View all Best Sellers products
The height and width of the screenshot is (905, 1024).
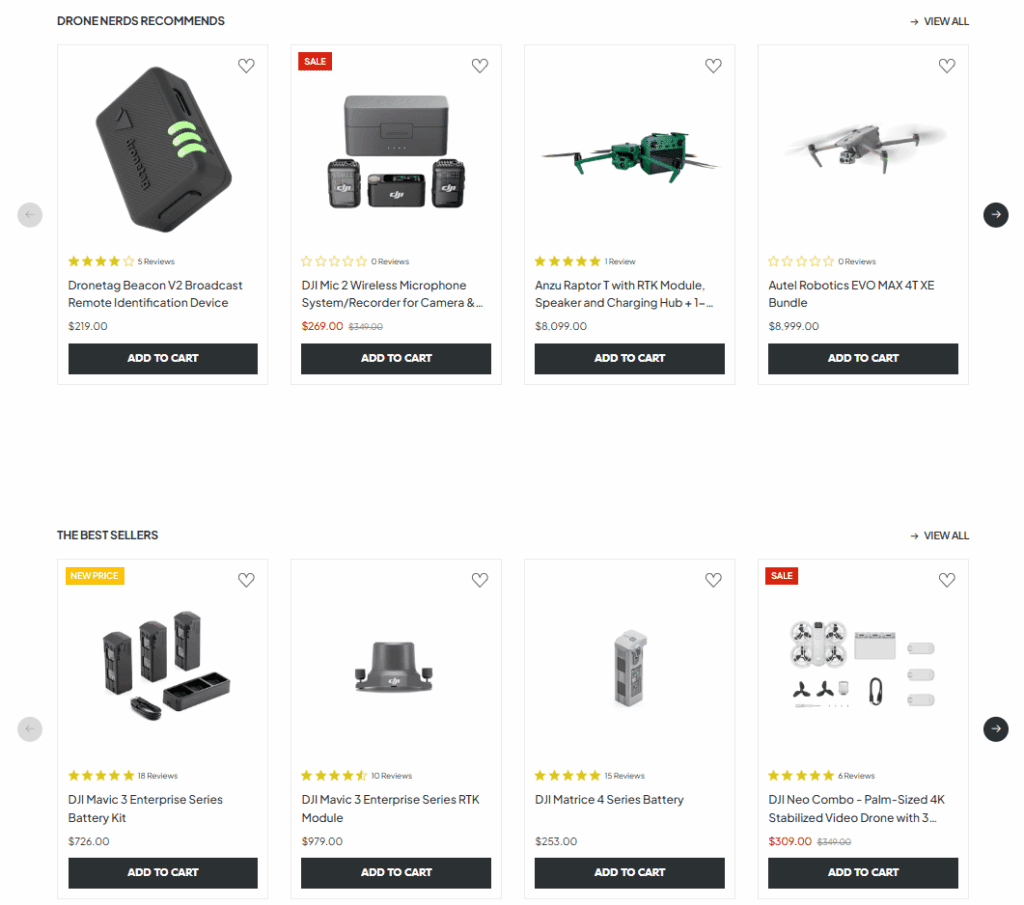point(939,535)
